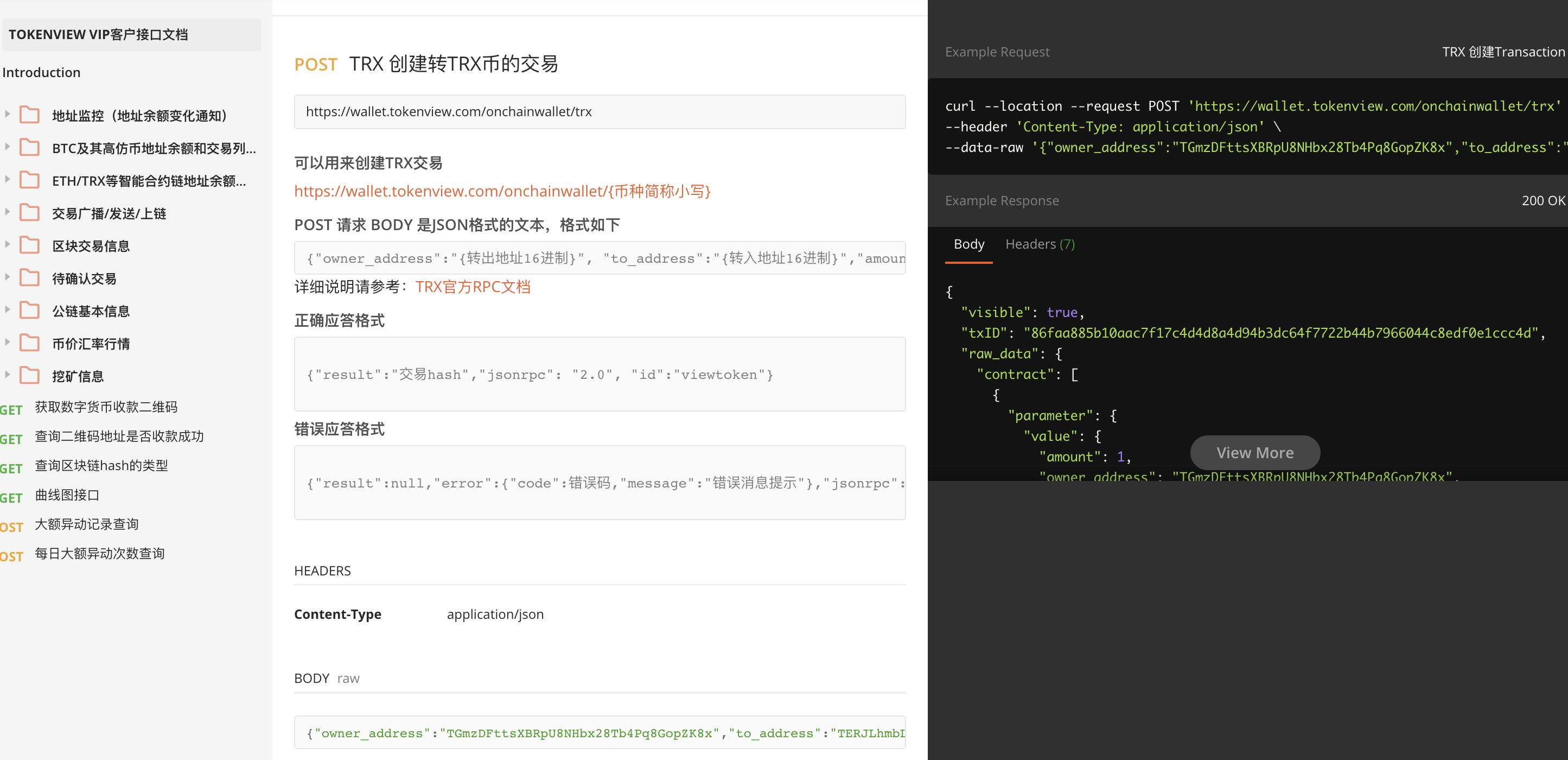Click the application/json header value

(495, 614)
